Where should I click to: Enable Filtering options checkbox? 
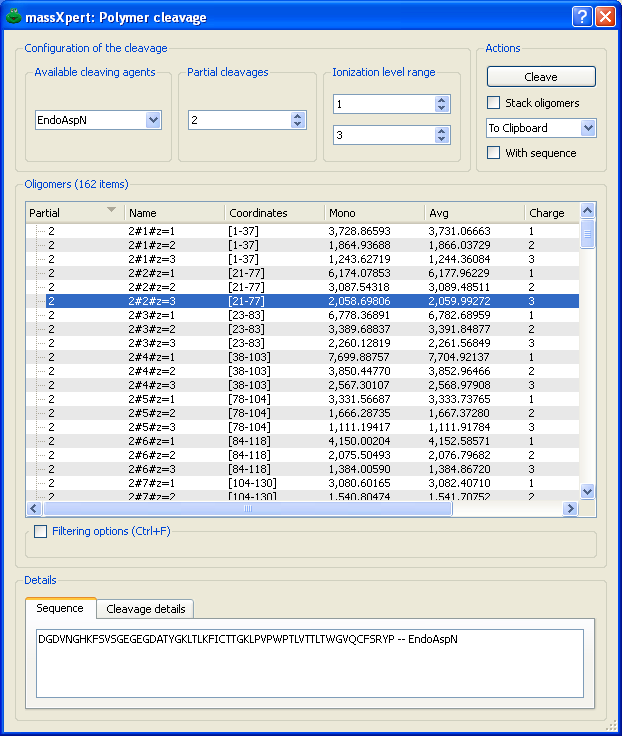pos(41,531)
